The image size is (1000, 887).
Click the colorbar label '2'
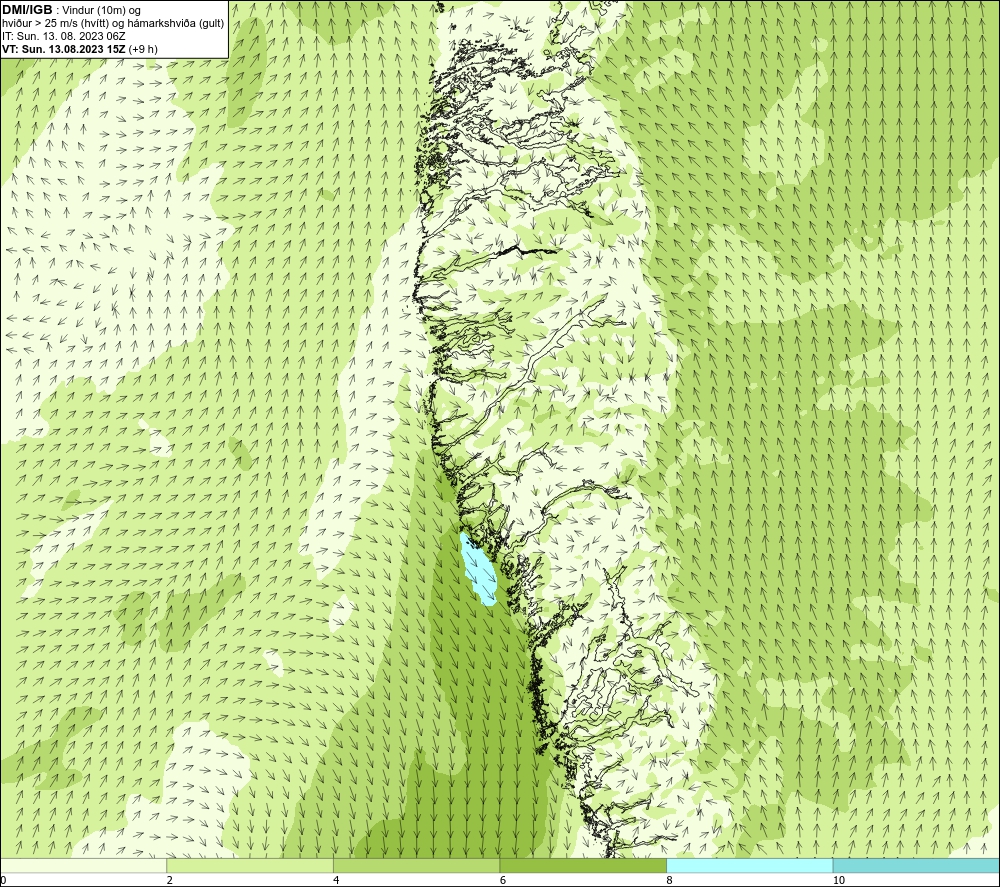(170, 880)
